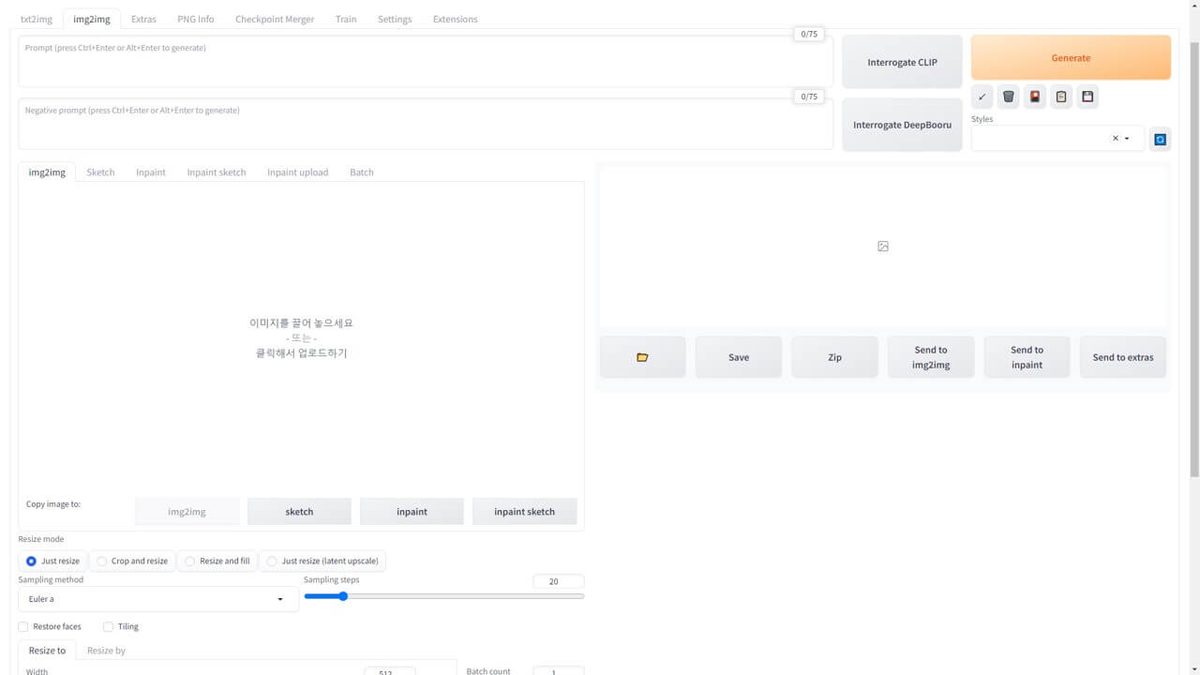Clear the Styles selection with the X
1200x675 pixels.
click(x=1115, y=139)
